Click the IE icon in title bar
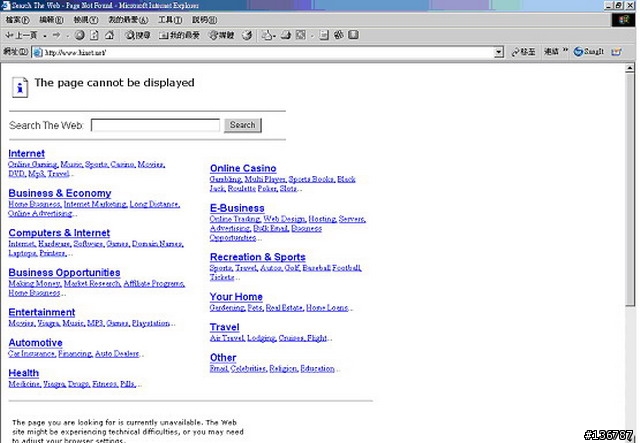 5,5
